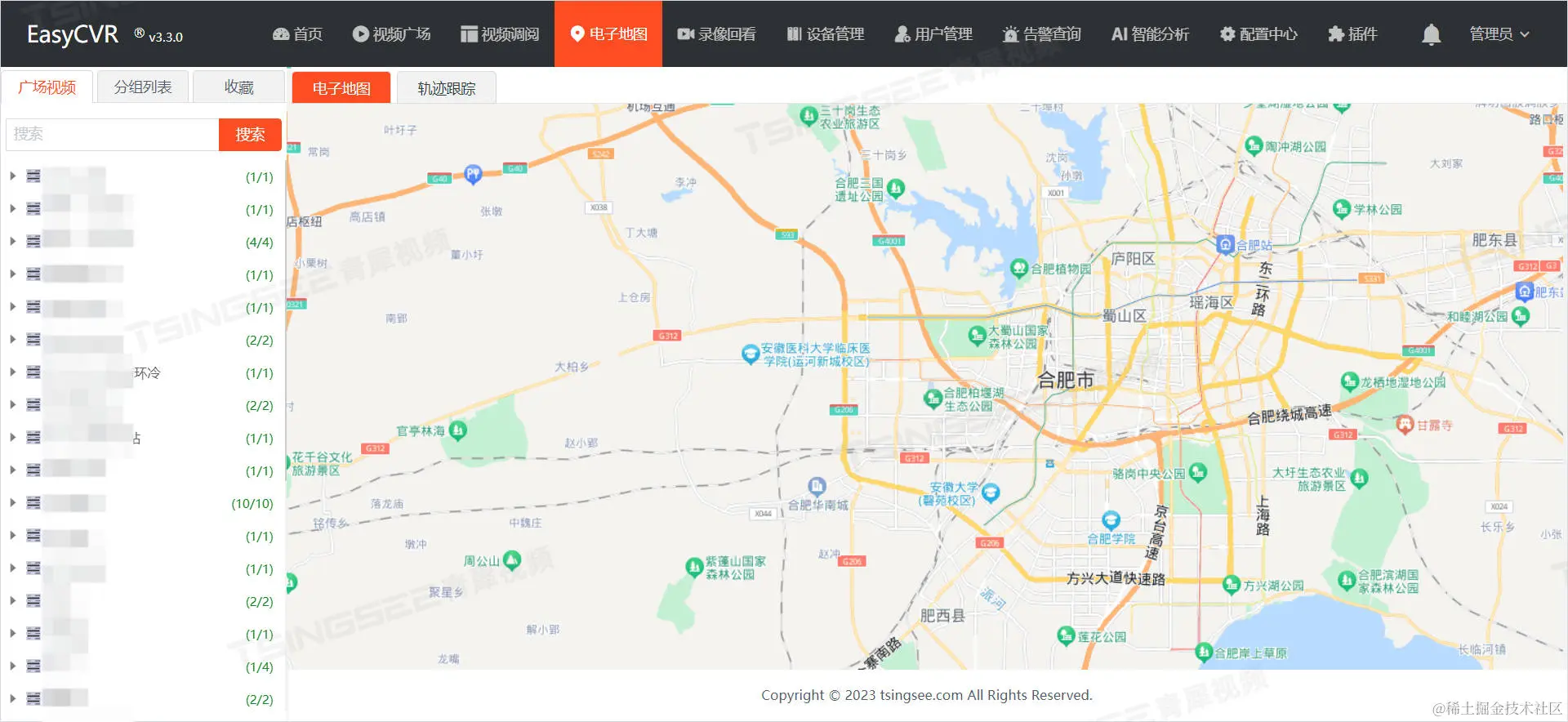Viewport: 1568px width, 722px height.
Task: Click the 大蜀山国家森林公园 map marker
Action: (977, 335)
